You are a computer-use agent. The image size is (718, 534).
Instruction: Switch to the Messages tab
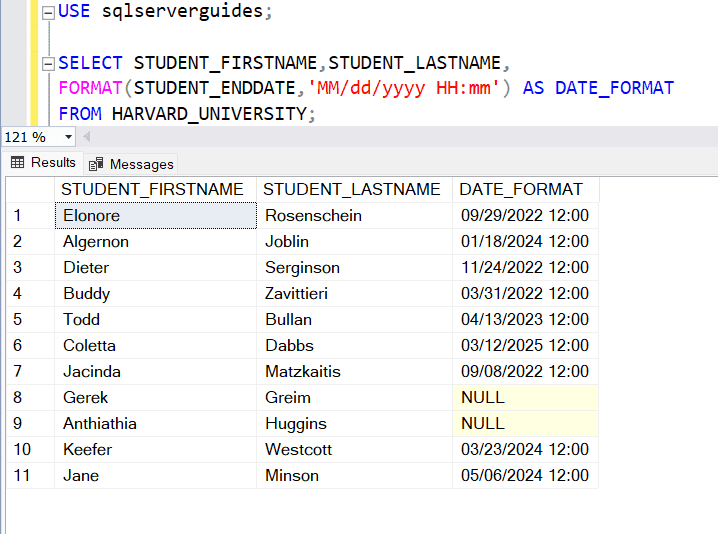tap(131, 164)
